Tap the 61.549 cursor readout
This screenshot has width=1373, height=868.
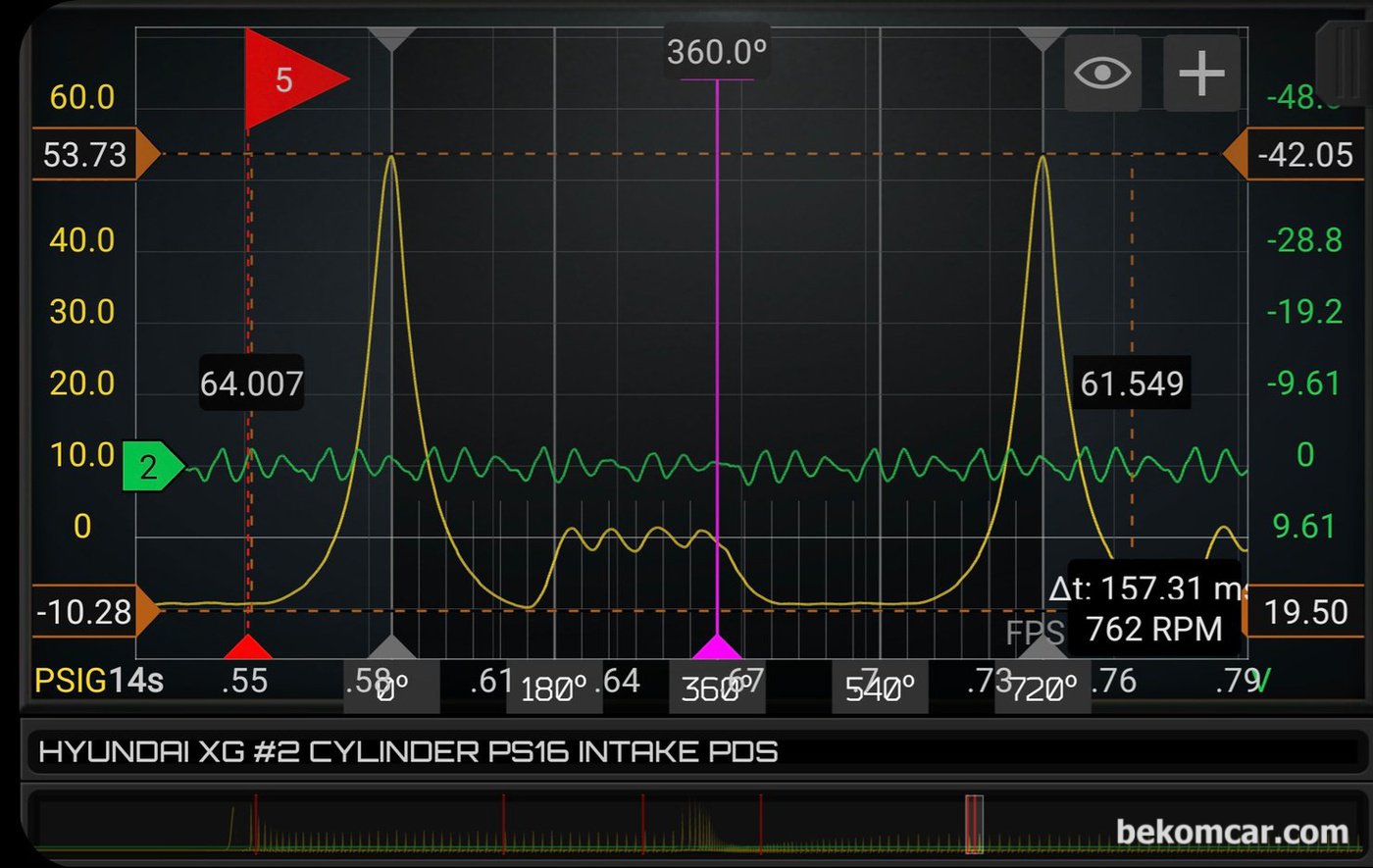pos(1132,383)
